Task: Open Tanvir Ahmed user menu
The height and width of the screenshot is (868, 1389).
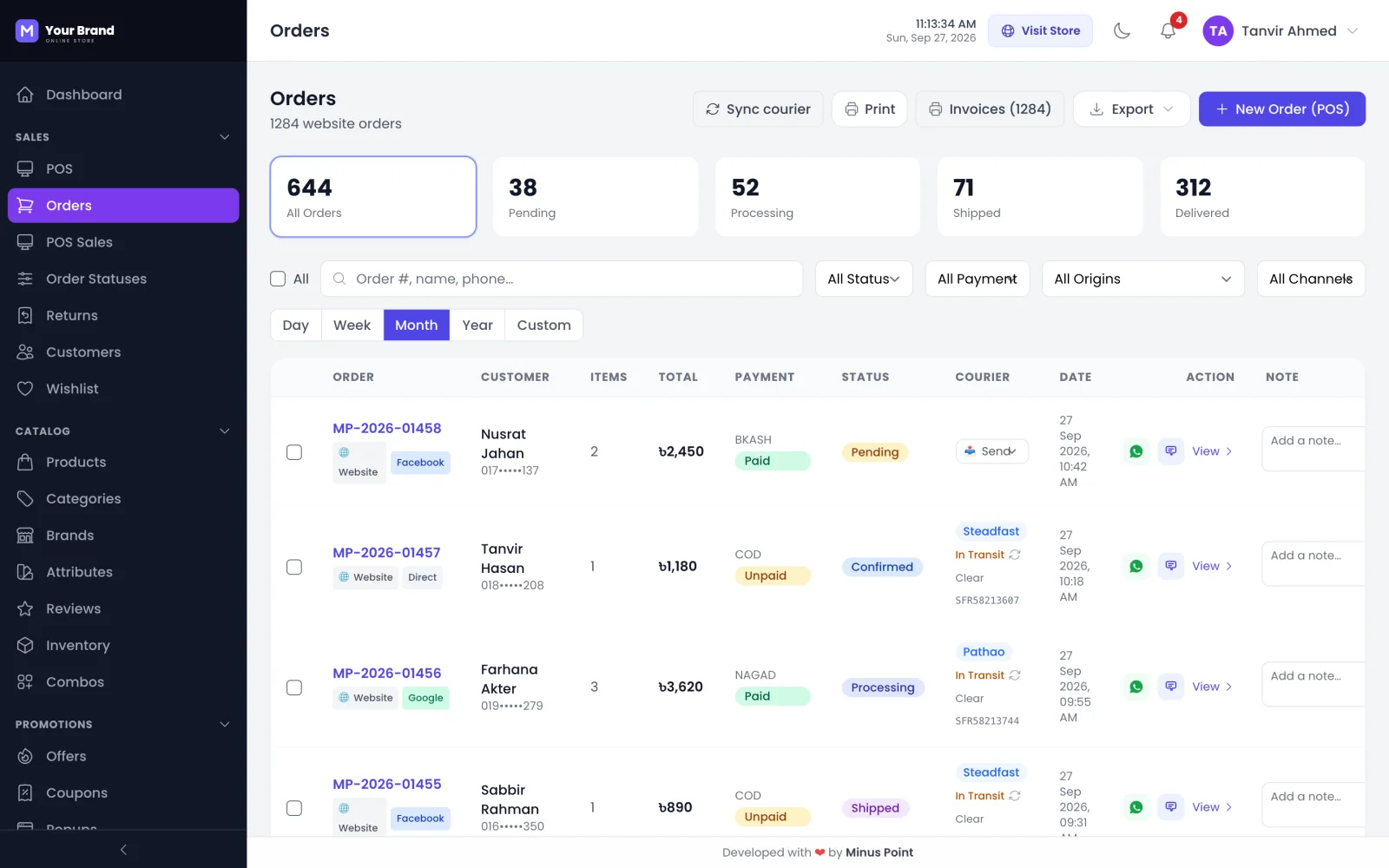Action: 1281,31
